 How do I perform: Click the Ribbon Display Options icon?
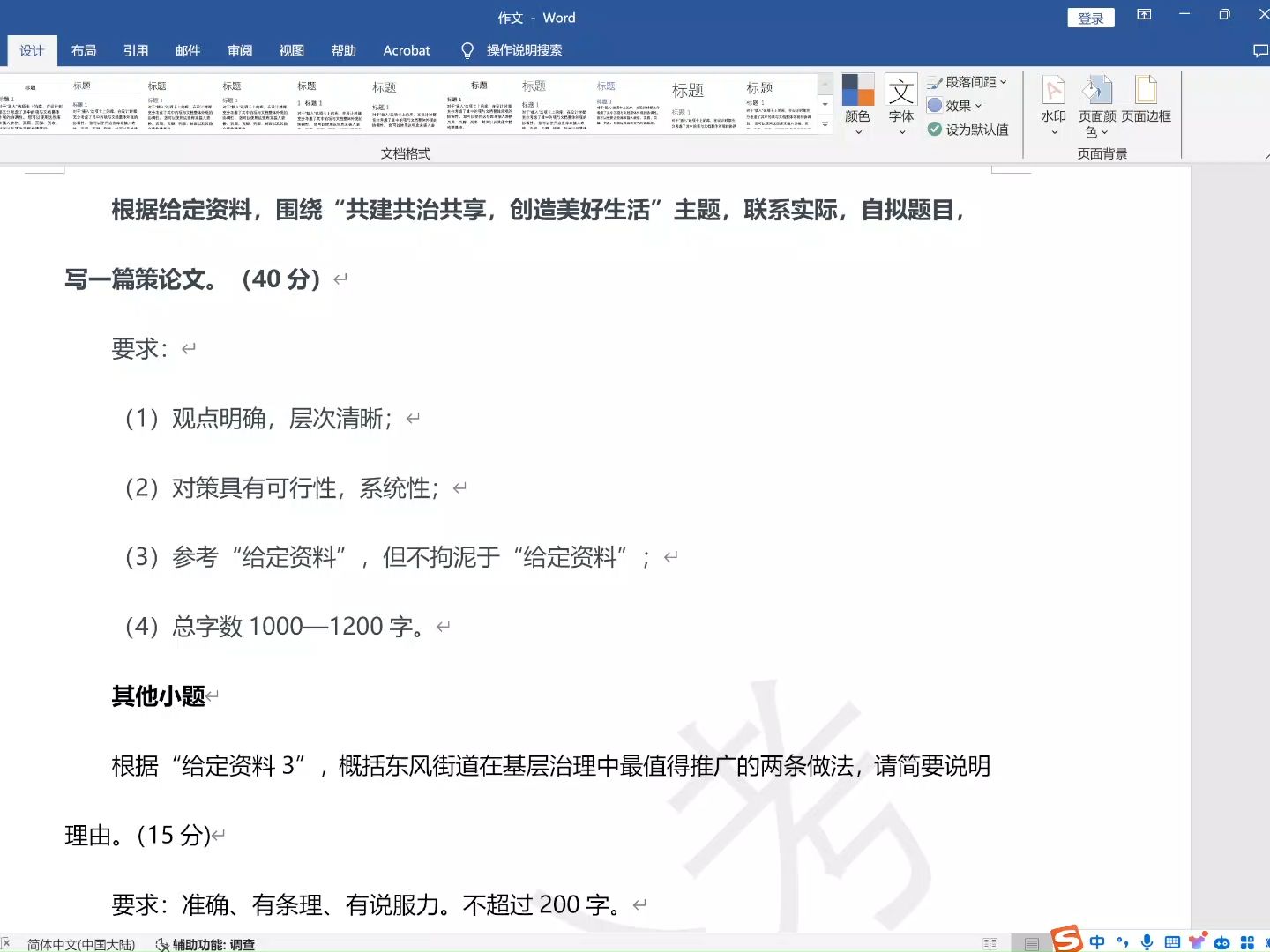[x=1144, y=14]
